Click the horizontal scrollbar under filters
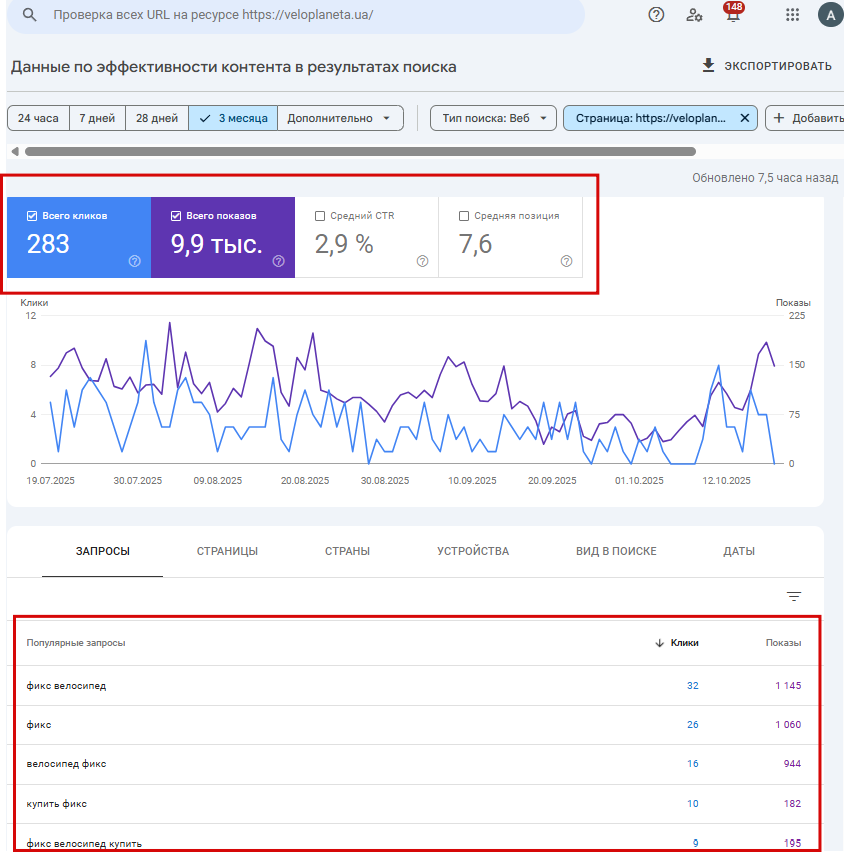The height and width of the screenshot is (852, 844). tap(360, 152)
